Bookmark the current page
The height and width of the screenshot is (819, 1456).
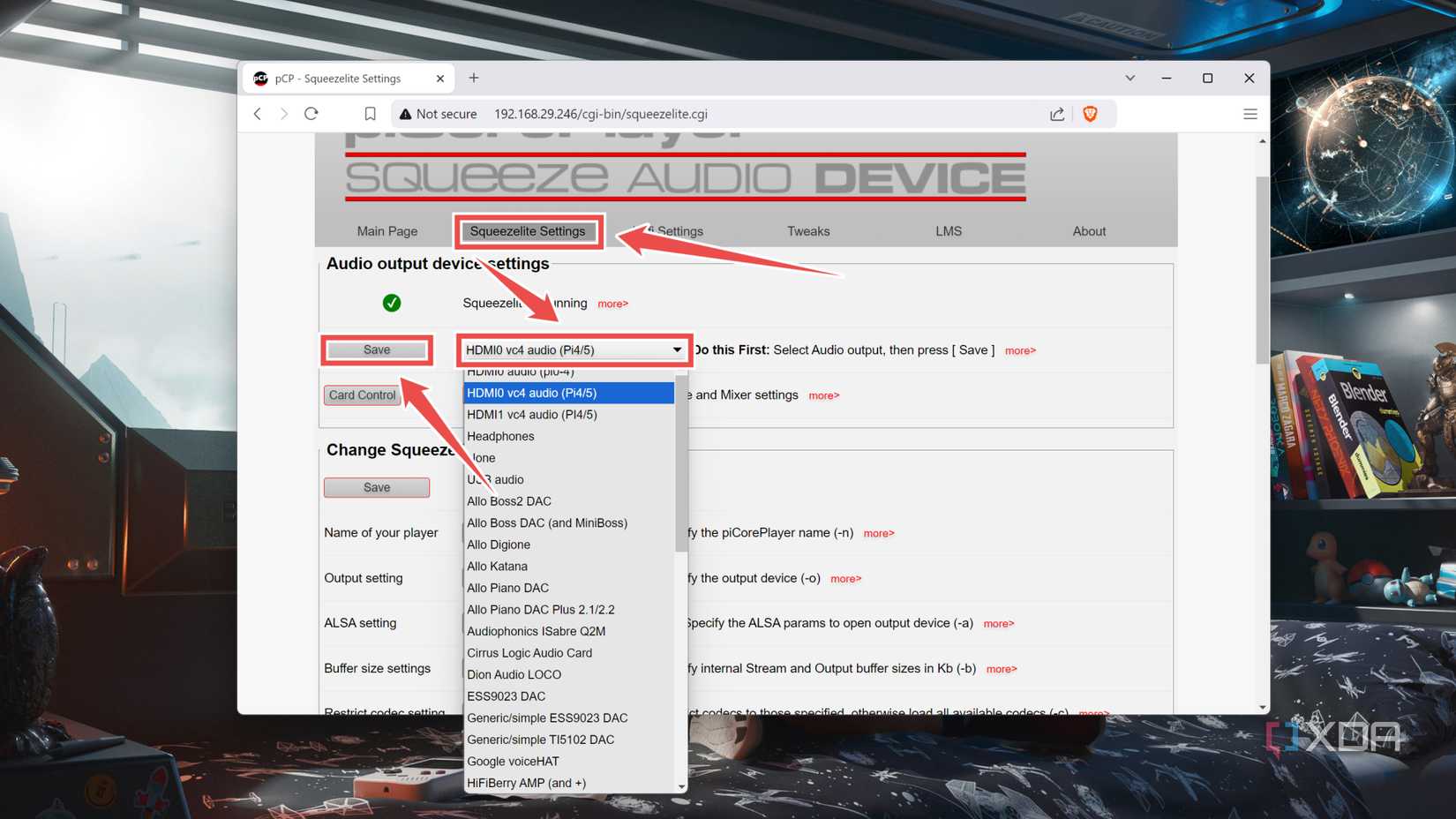pos(371,113)
